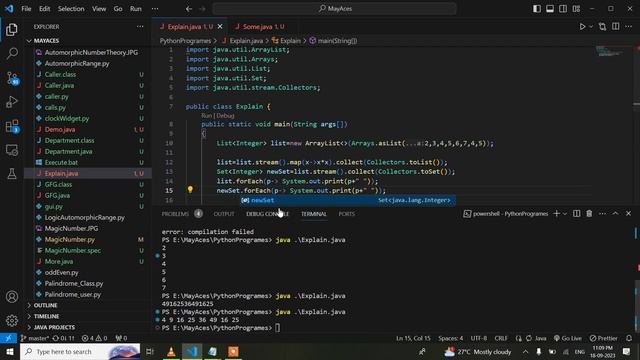
Task: Click the Debug code lens above main
Action: click(225, 116)
